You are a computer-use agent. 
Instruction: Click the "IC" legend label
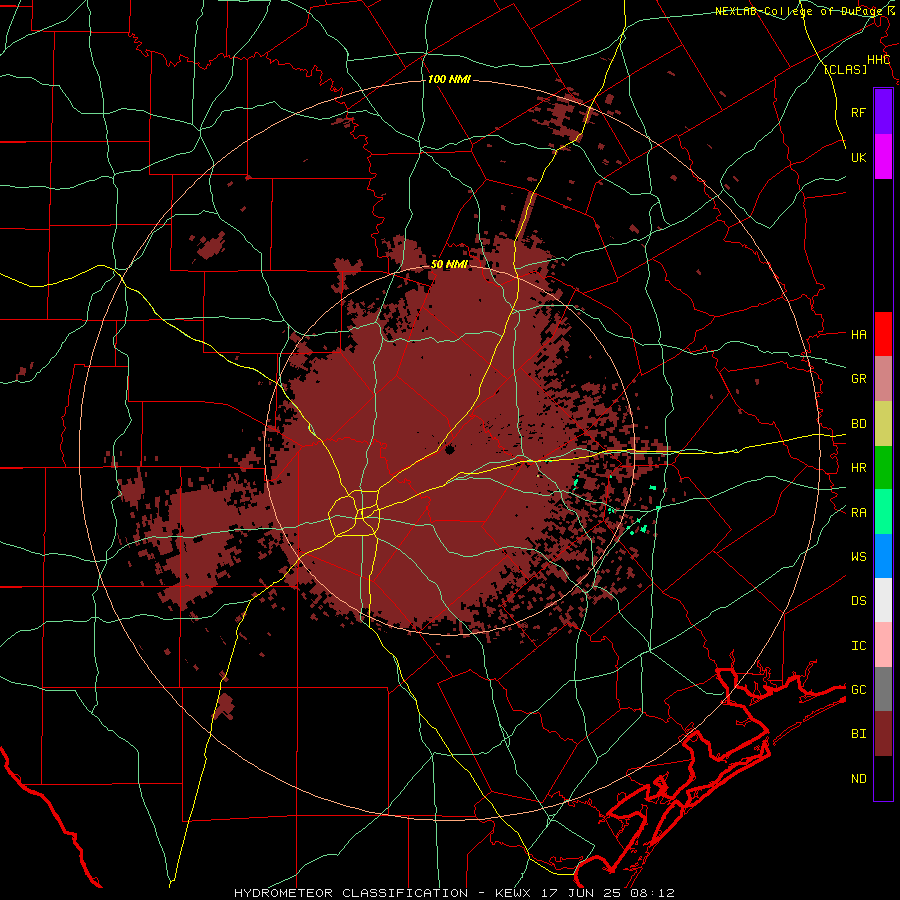click(858, 645)
